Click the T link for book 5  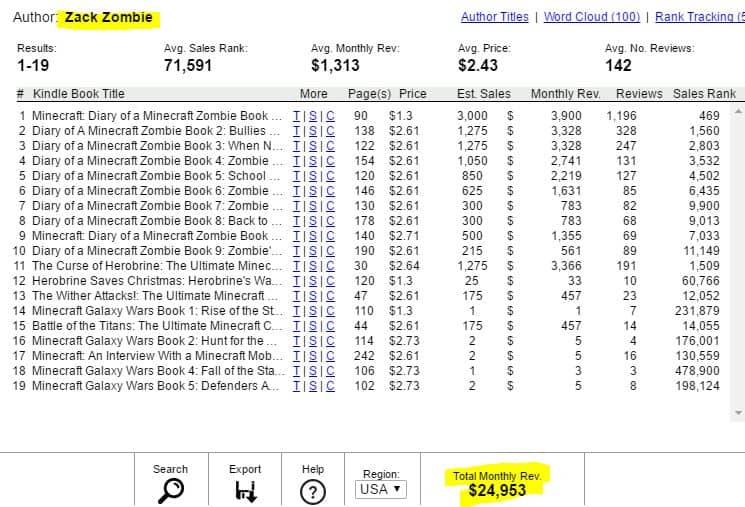coord(296,176)
